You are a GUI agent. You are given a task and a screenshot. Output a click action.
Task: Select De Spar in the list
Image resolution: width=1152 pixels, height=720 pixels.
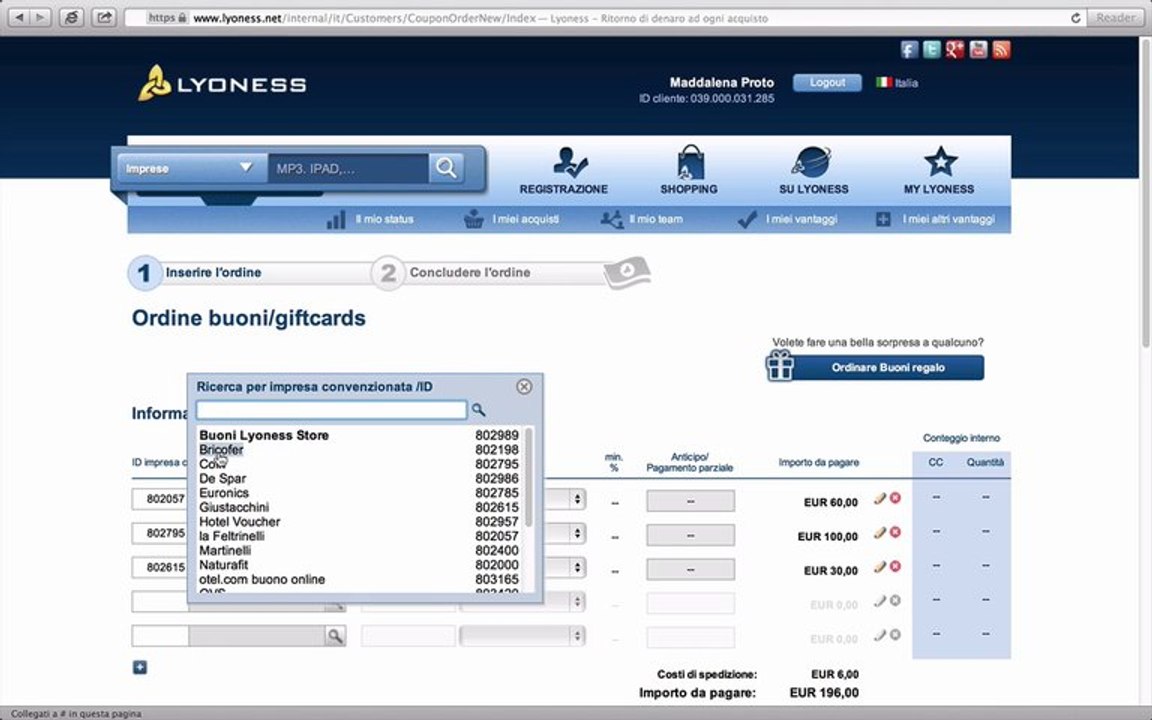[223, 478]
